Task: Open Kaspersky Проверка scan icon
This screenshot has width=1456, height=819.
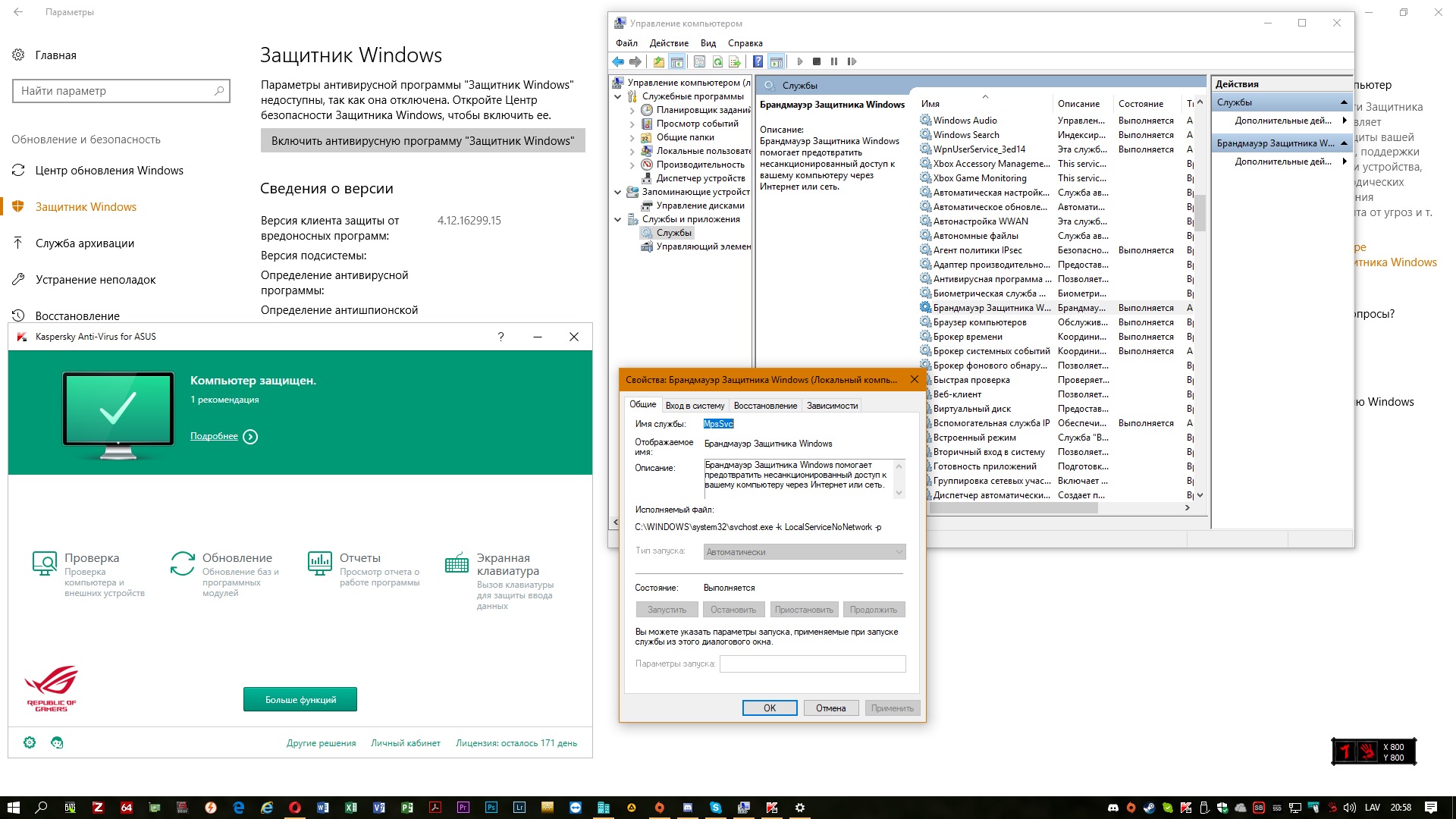Action: click(x=45, y=563)
